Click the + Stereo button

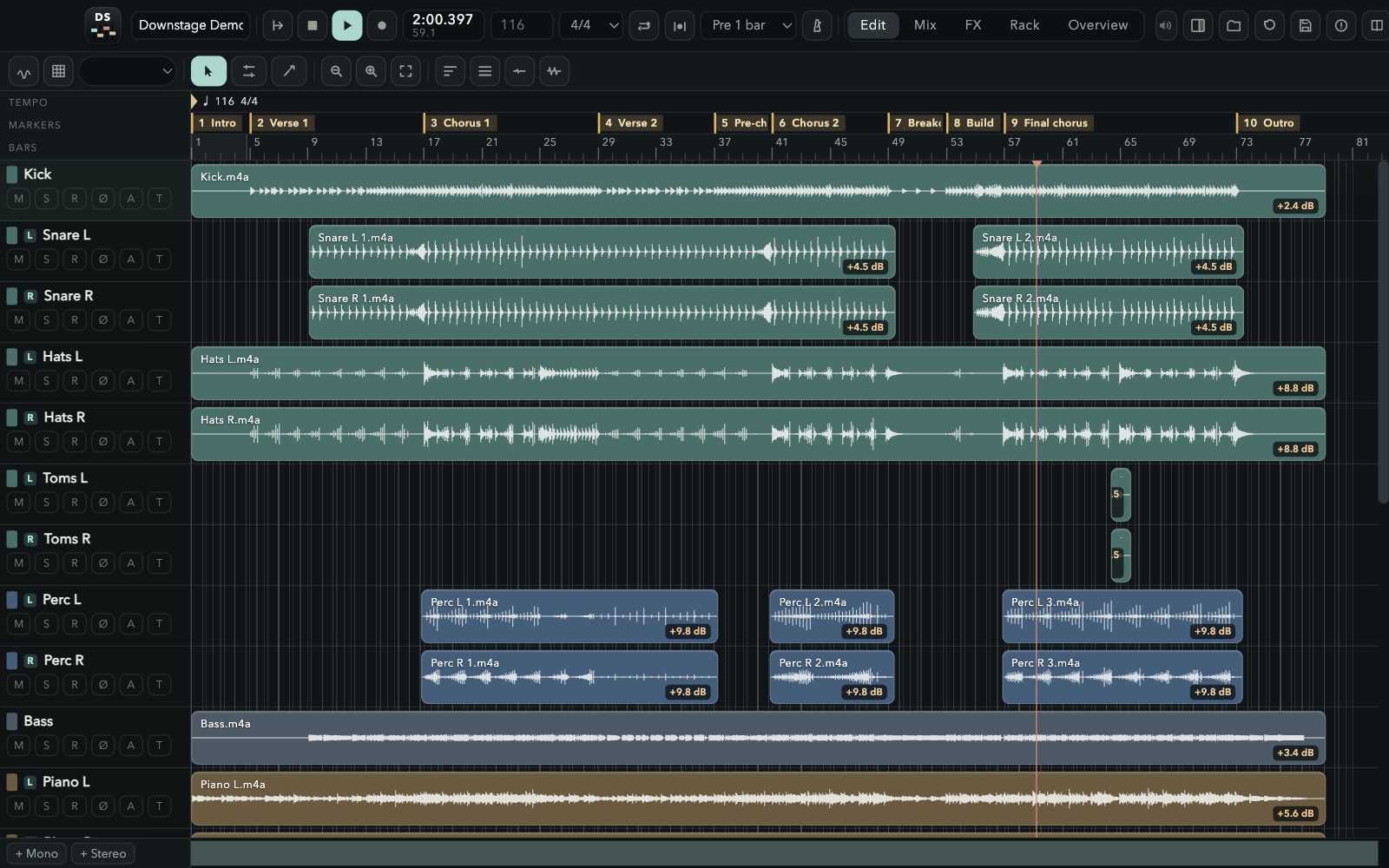pyautogui.click(x=103, y=853)
